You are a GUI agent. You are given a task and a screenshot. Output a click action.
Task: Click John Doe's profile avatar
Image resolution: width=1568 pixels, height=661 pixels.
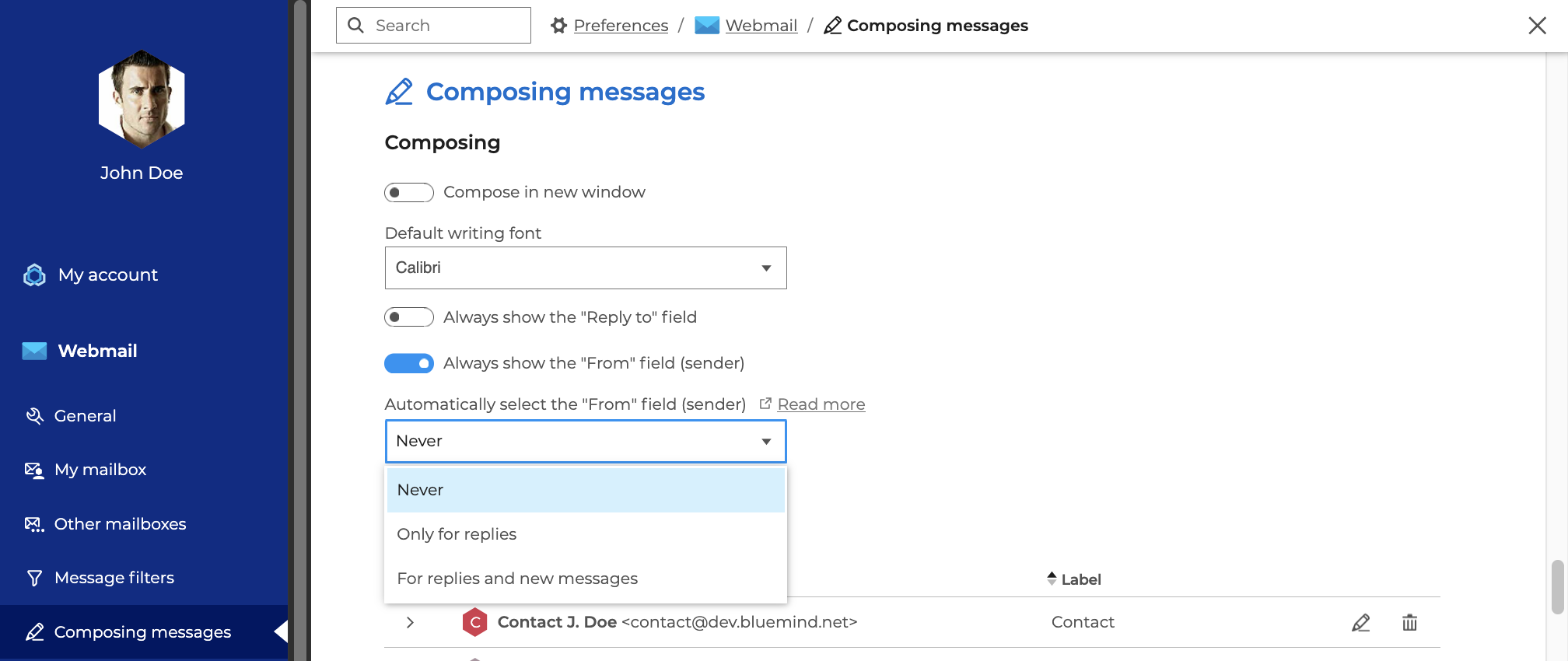pos(142,100)
